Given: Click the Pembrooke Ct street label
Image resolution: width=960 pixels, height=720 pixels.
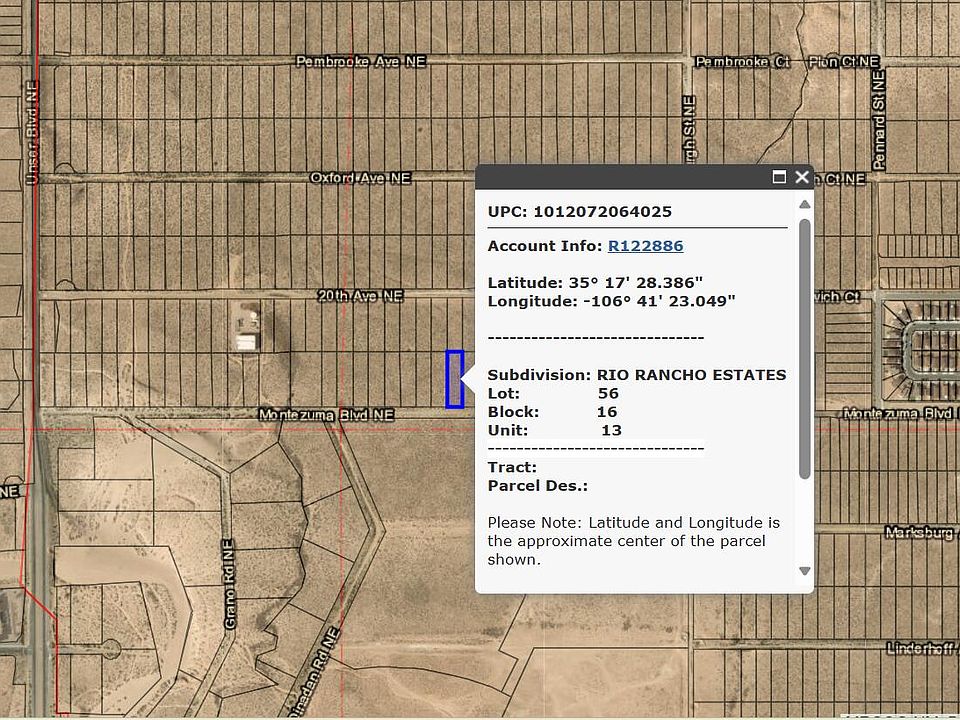Looking at the screenshot, I should pos(742,62).
